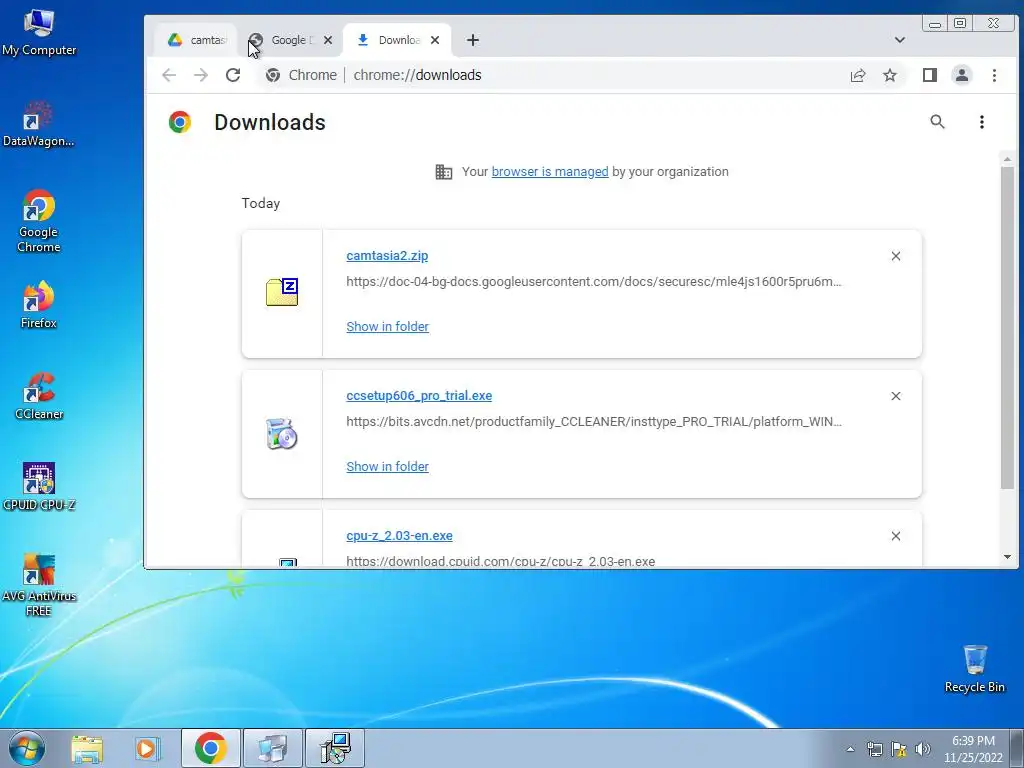Screen dimensions: 1024x768
Task: Open the browser is managed link
Action: pyautogui.click(x=550, y=172)
